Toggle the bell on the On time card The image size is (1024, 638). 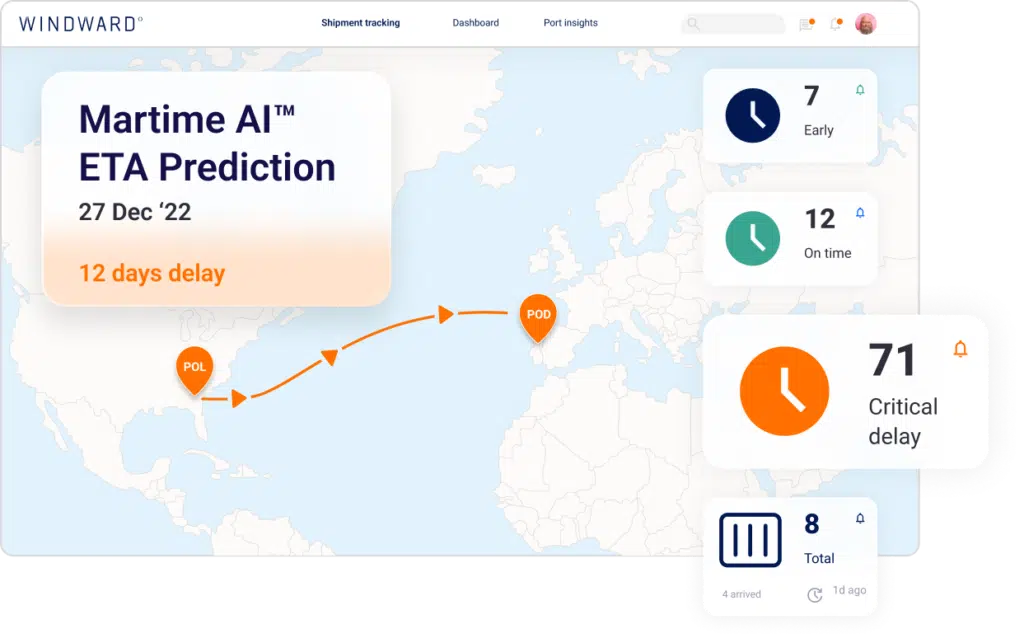tap(860, 213)
